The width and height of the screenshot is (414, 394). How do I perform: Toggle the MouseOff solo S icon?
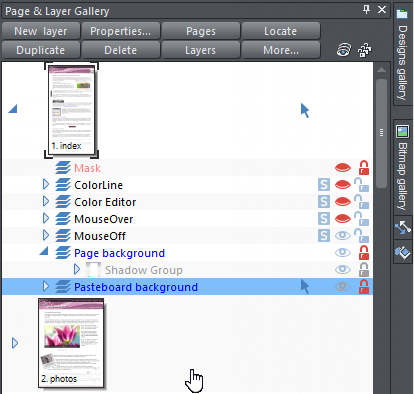[324, 235]
